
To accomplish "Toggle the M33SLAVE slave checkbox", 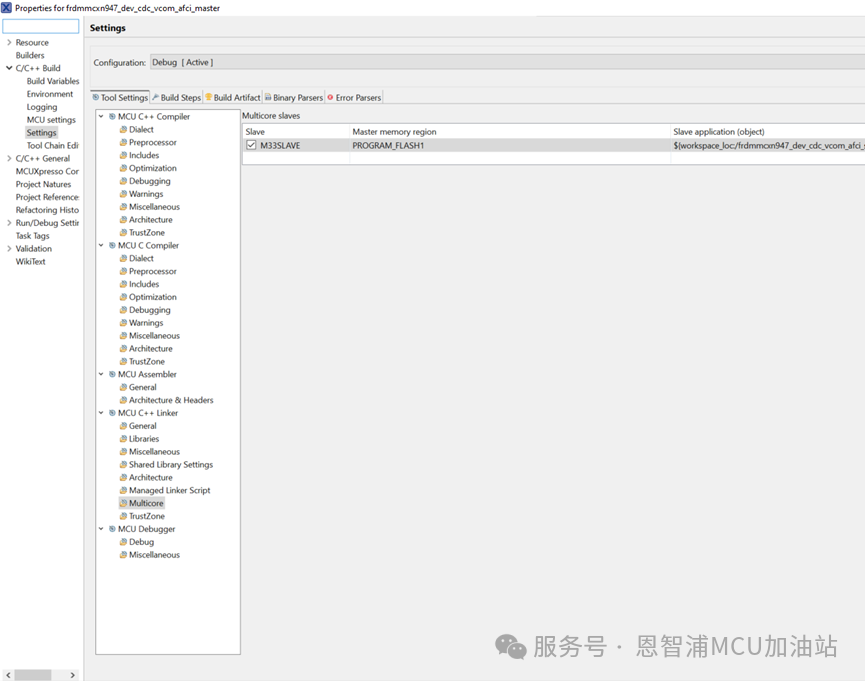I will pos(252,145).
